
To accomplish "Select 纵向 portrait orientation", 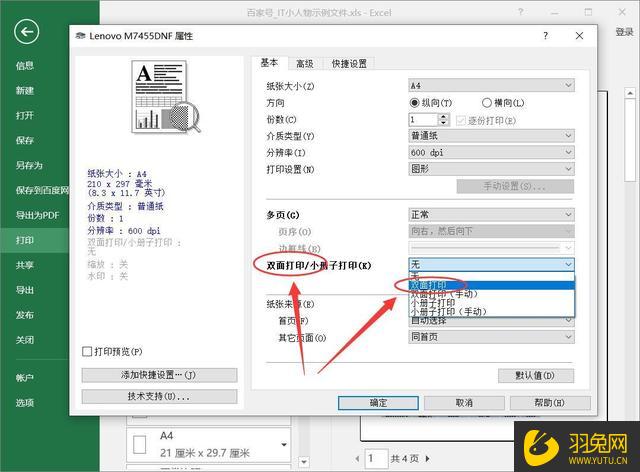I will pos(431,102).
